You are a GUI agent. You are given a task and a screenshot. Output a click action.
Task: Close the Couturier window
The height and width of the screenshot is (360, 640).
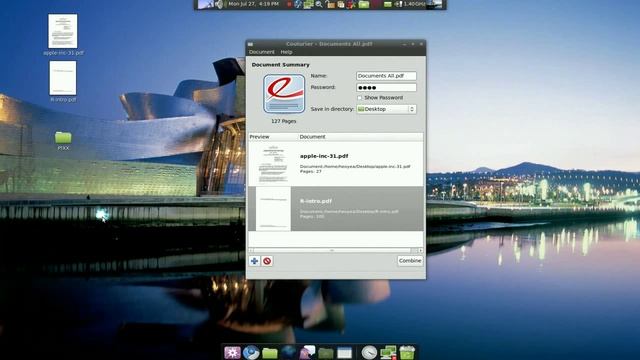pyautogui.click(x=421, y=44)
